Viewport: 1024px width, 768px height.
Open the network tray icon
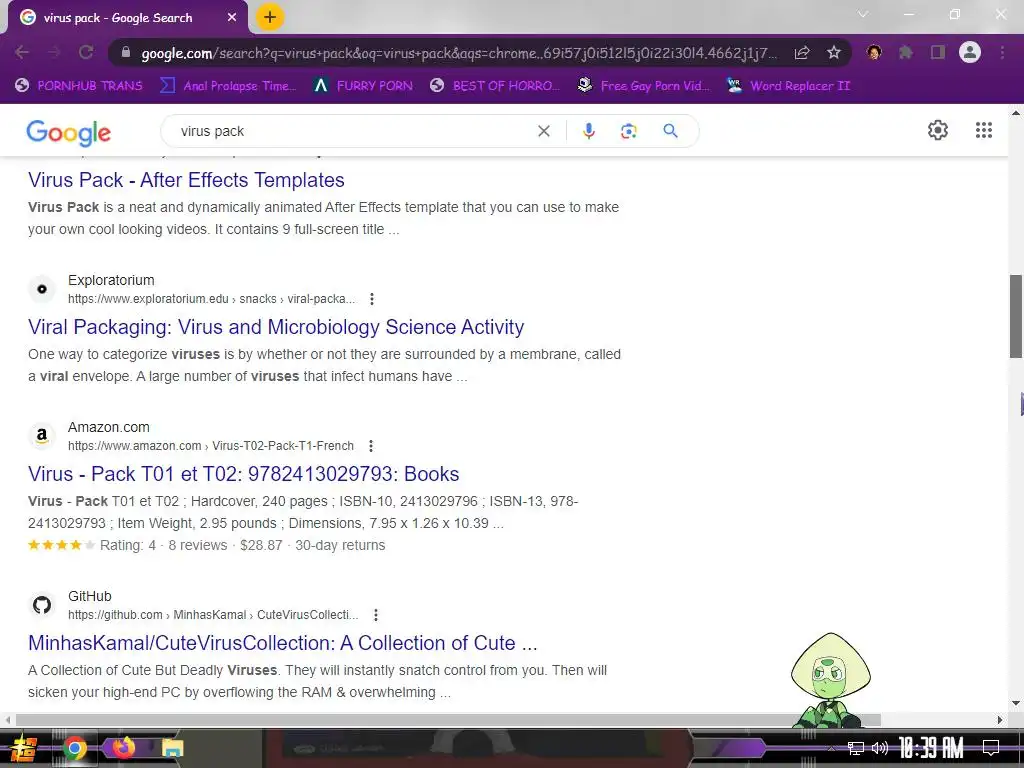point(856,748)
